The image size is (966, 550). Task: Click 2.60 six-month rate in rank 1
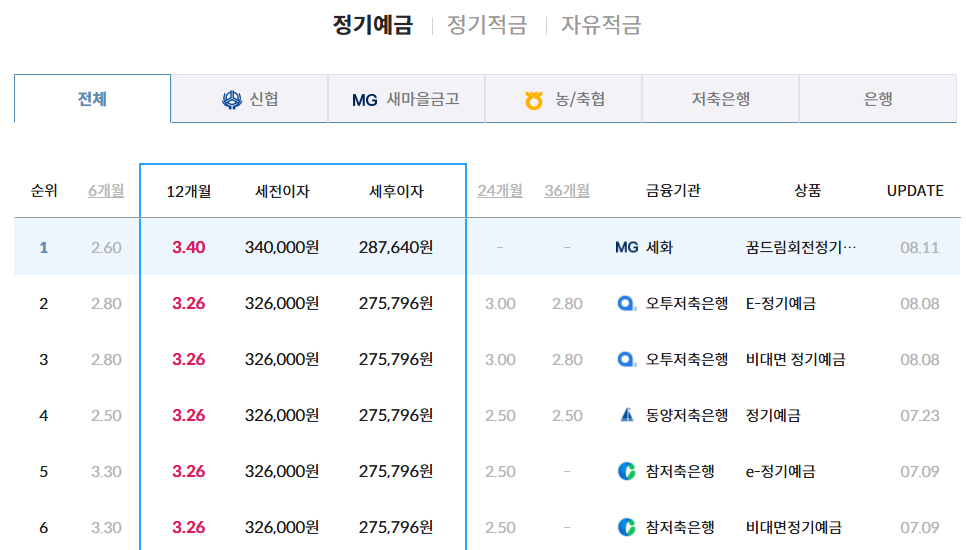click(106, 248)
